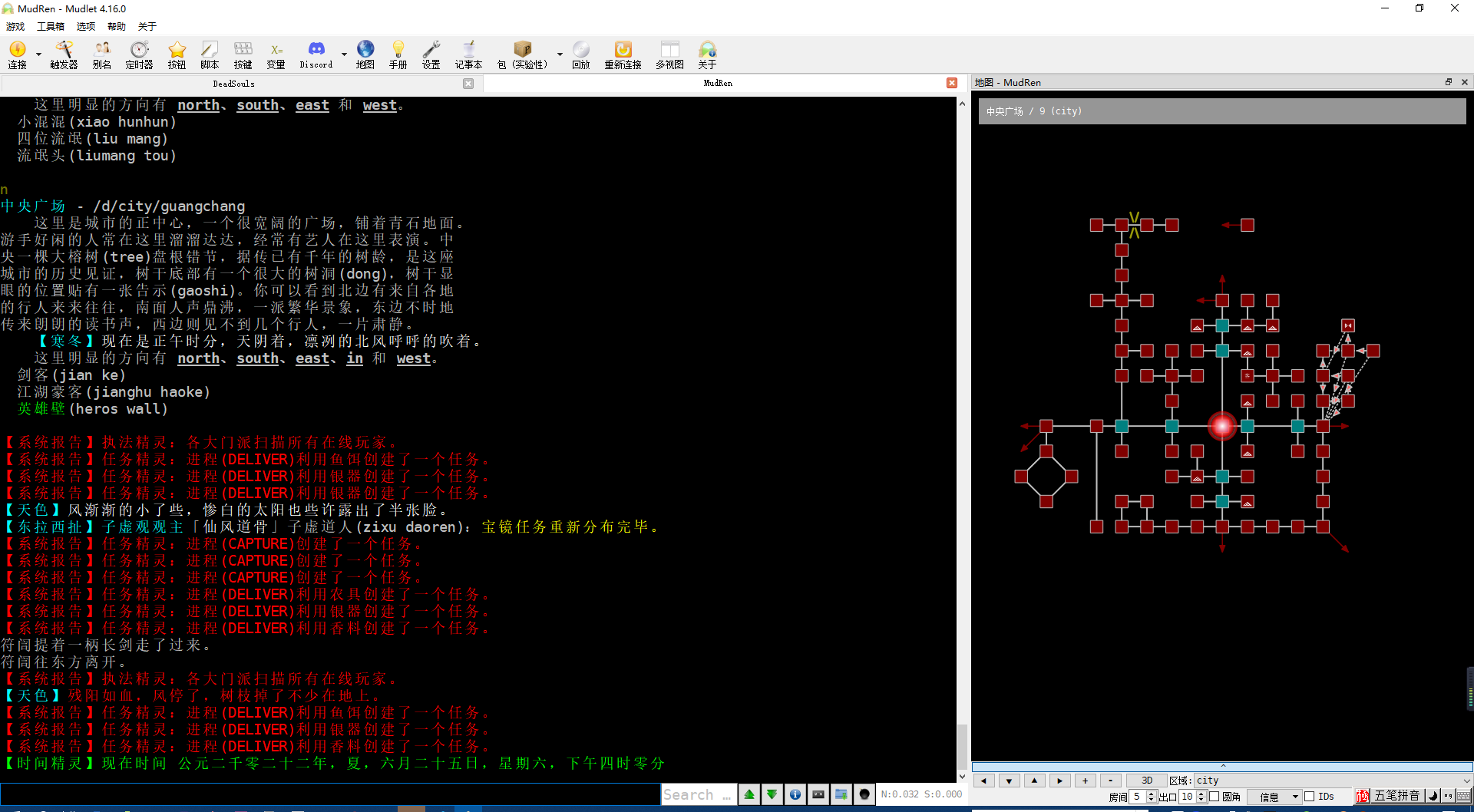
Task: Click the replay recording cassette icon
Action: point(818,794)
